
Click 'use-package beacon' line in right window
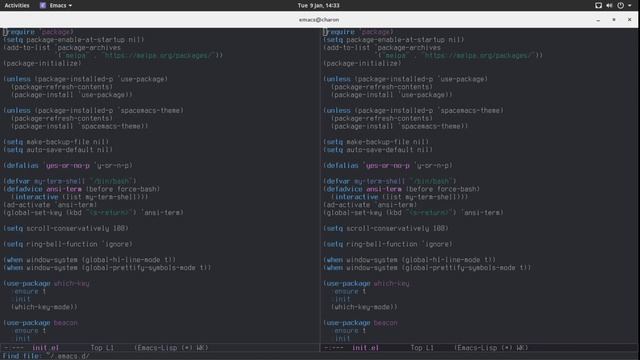click(x=360, y=323)
